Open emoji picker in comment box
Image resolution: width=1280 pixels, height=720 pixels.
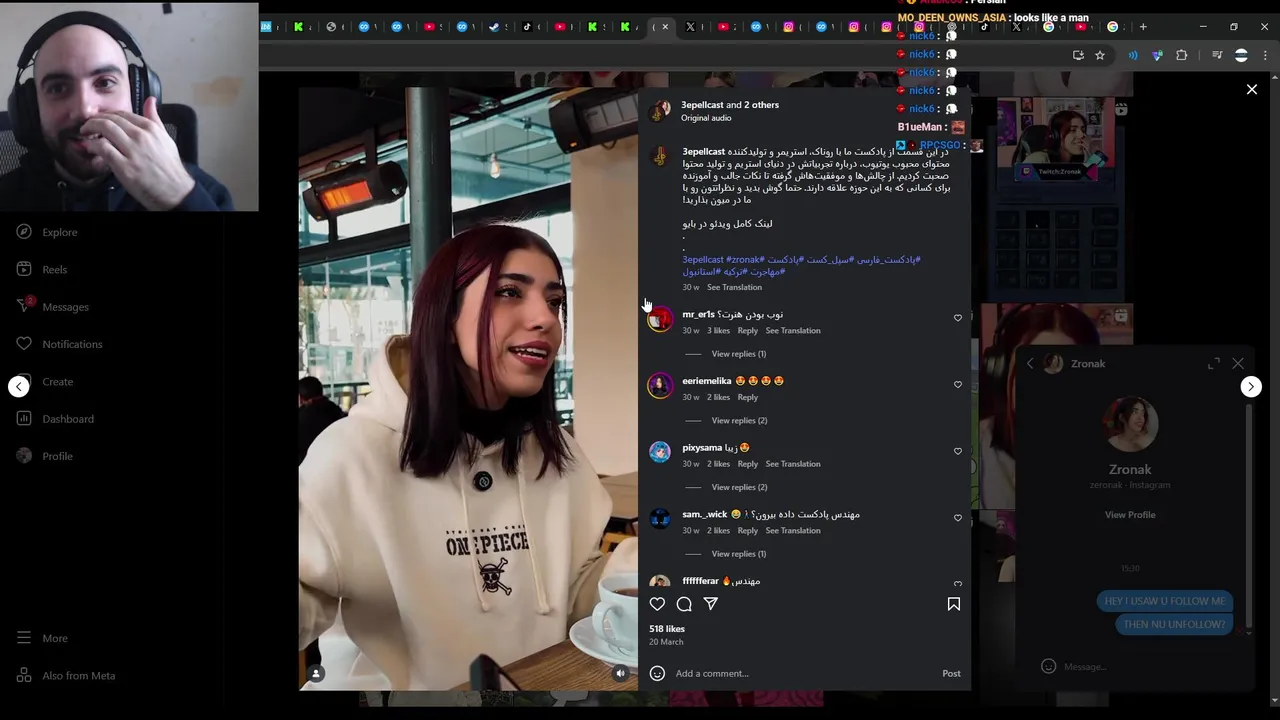[657, 673]
